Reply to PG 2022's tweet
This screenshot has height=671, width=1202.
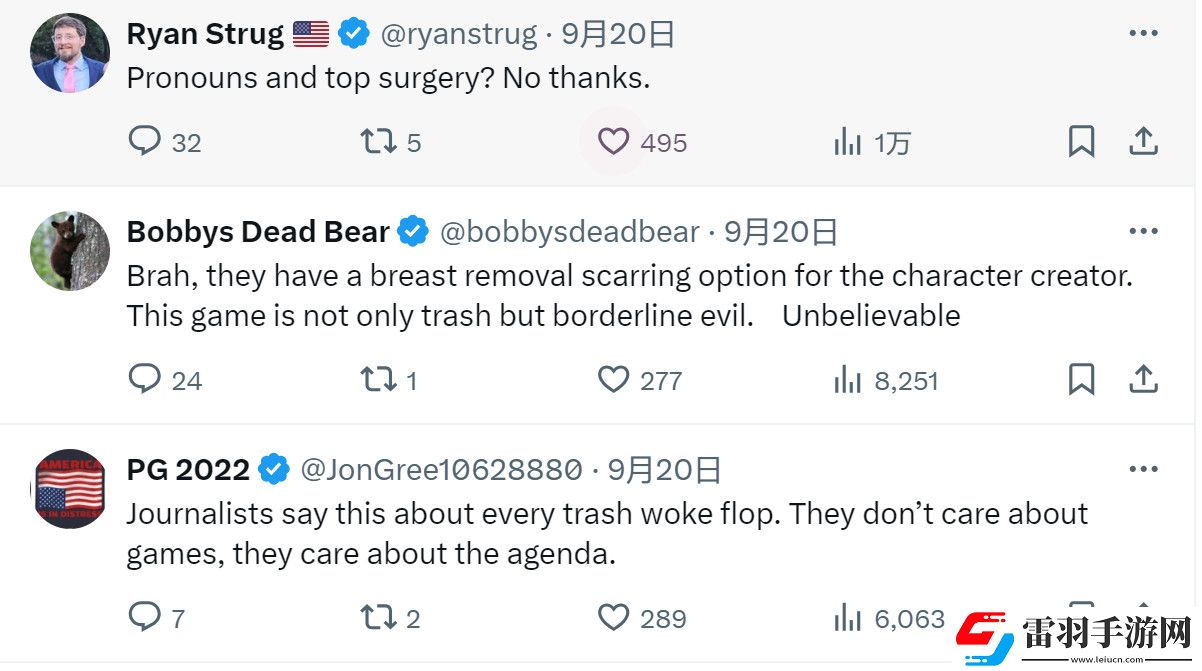point(145,617)
